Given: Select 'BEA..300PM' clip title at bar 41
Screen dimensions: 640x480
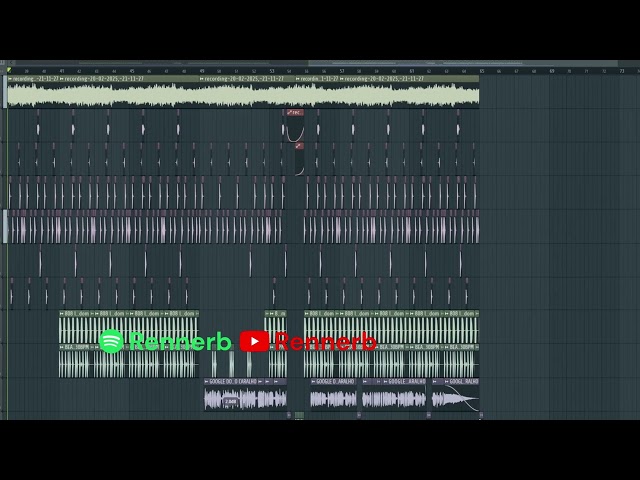Looking at the screenshot, I should [x=77, y=347].
